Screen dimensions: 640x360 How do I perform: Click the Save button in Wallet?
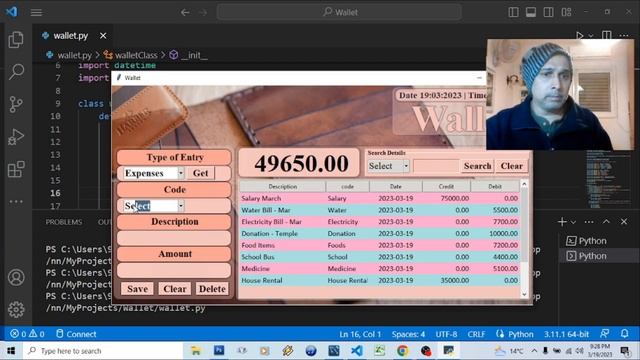coord(138,289)
